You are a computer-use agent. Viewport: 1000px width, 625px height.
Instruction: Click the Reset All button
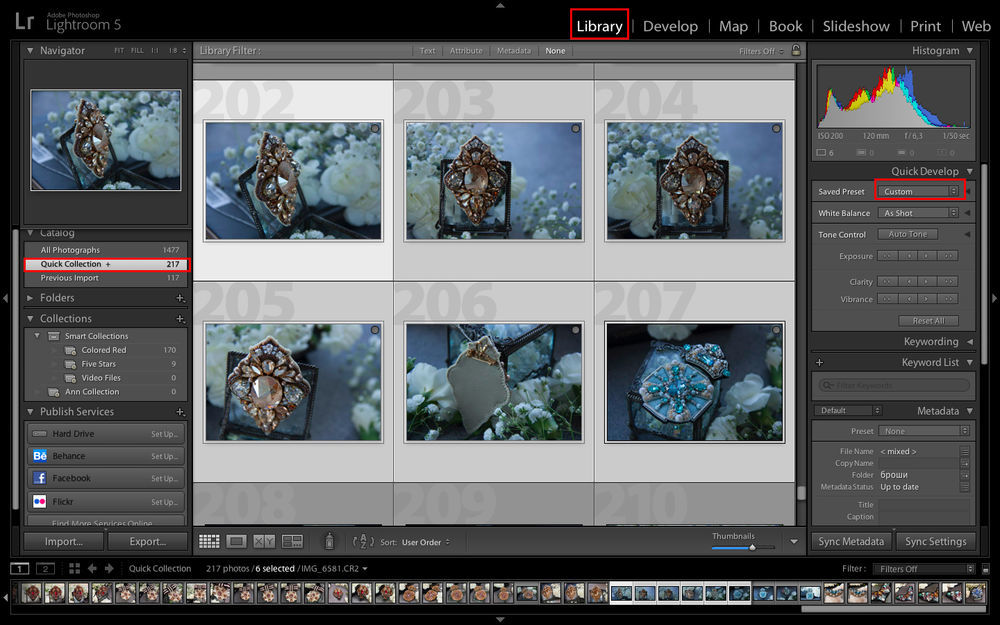point(929,321)
